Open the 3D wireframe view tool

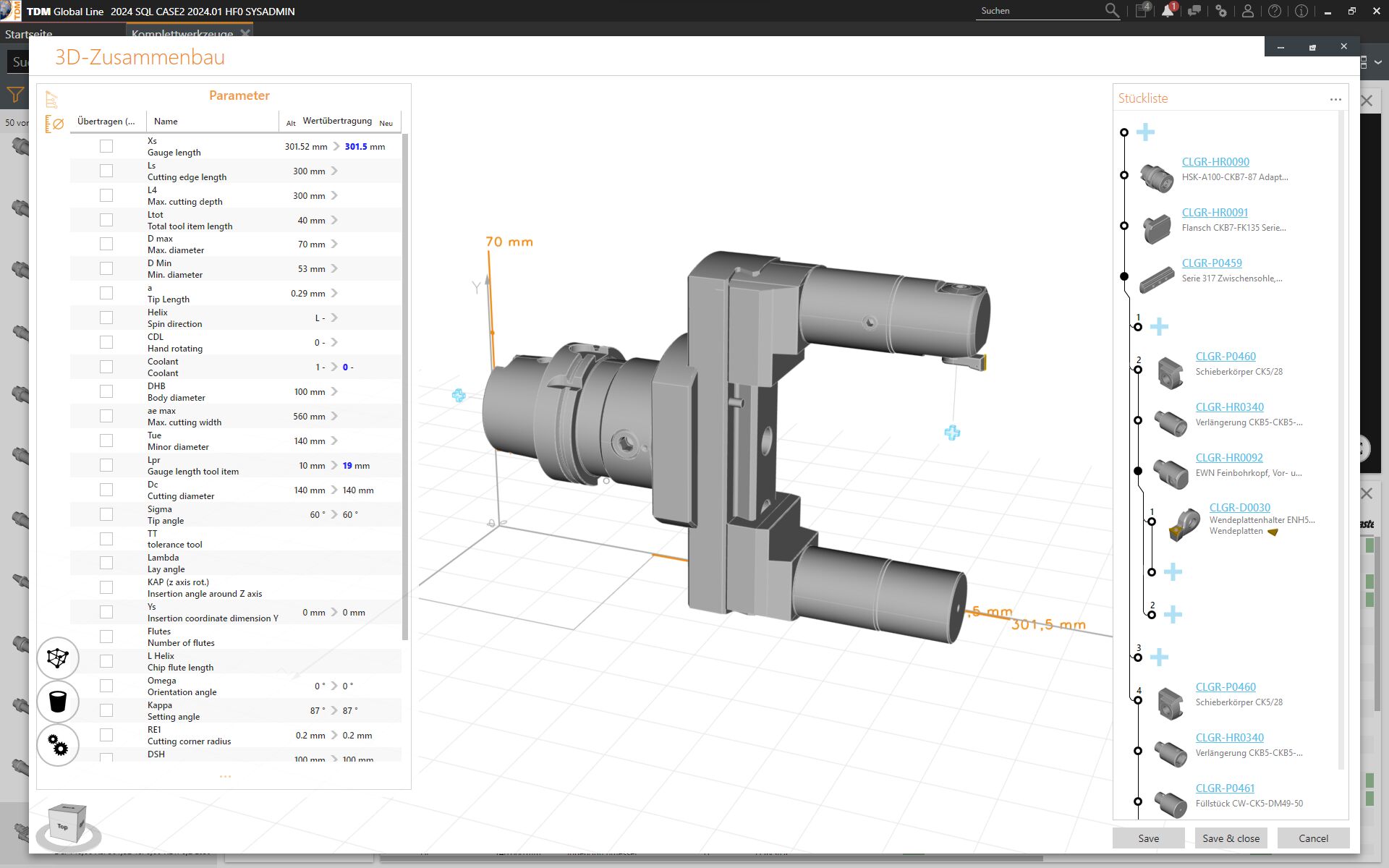point(57,658)
